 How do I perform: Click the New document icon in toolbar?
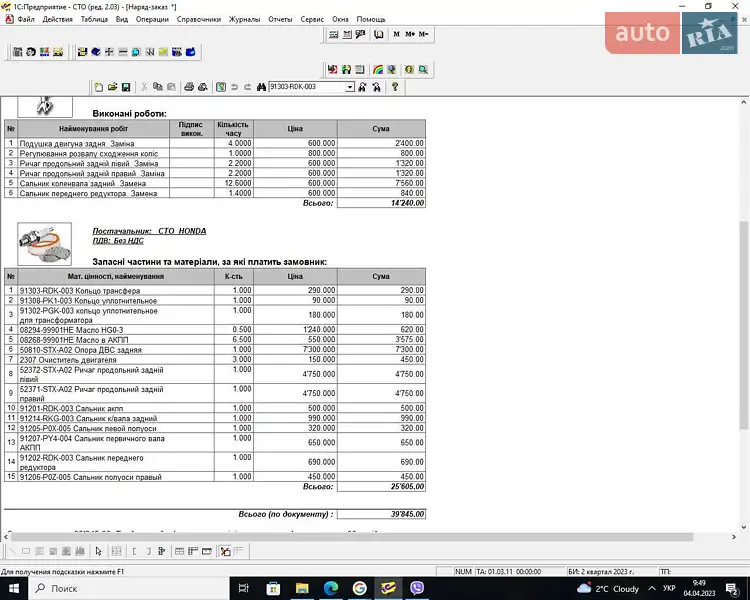(x=98, y=88)
